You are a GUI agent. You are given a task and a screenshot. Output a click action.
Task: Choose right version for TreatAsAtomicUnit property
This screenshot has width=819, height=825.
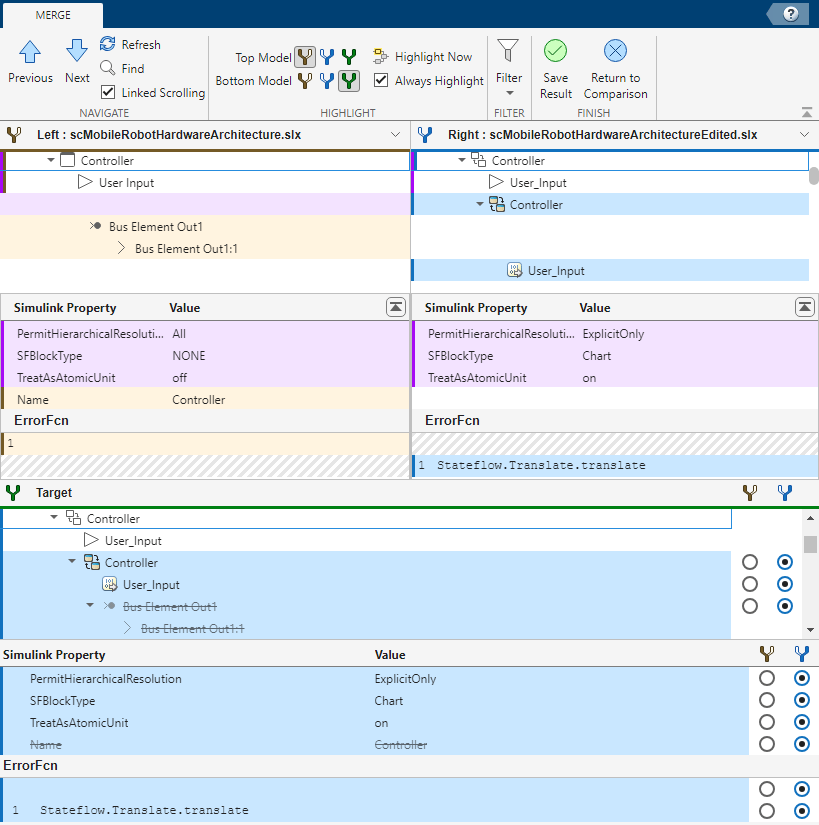point(802,722)
